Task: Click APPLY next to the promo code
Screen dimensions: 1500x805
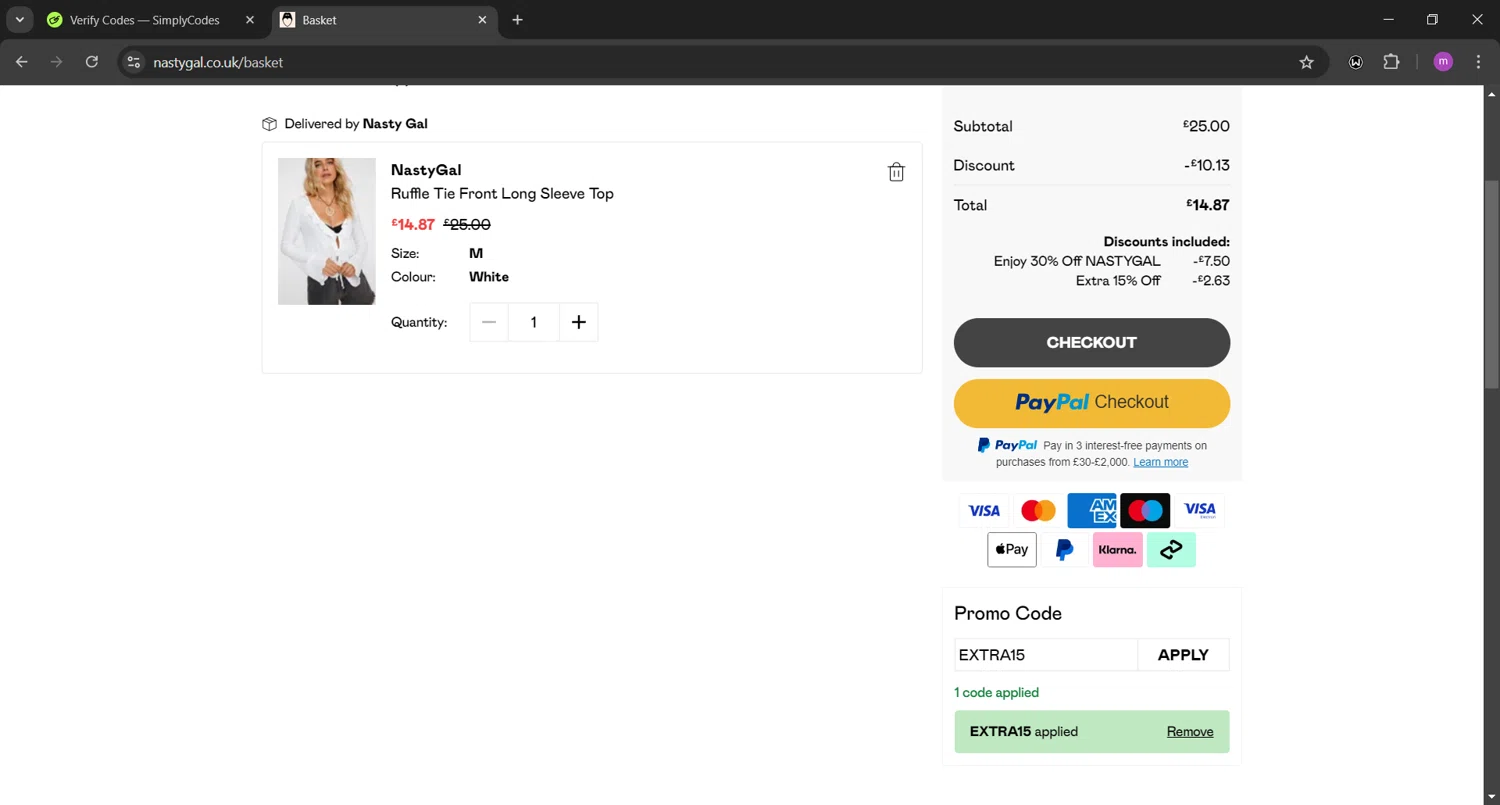Action: click(1183, 655)
